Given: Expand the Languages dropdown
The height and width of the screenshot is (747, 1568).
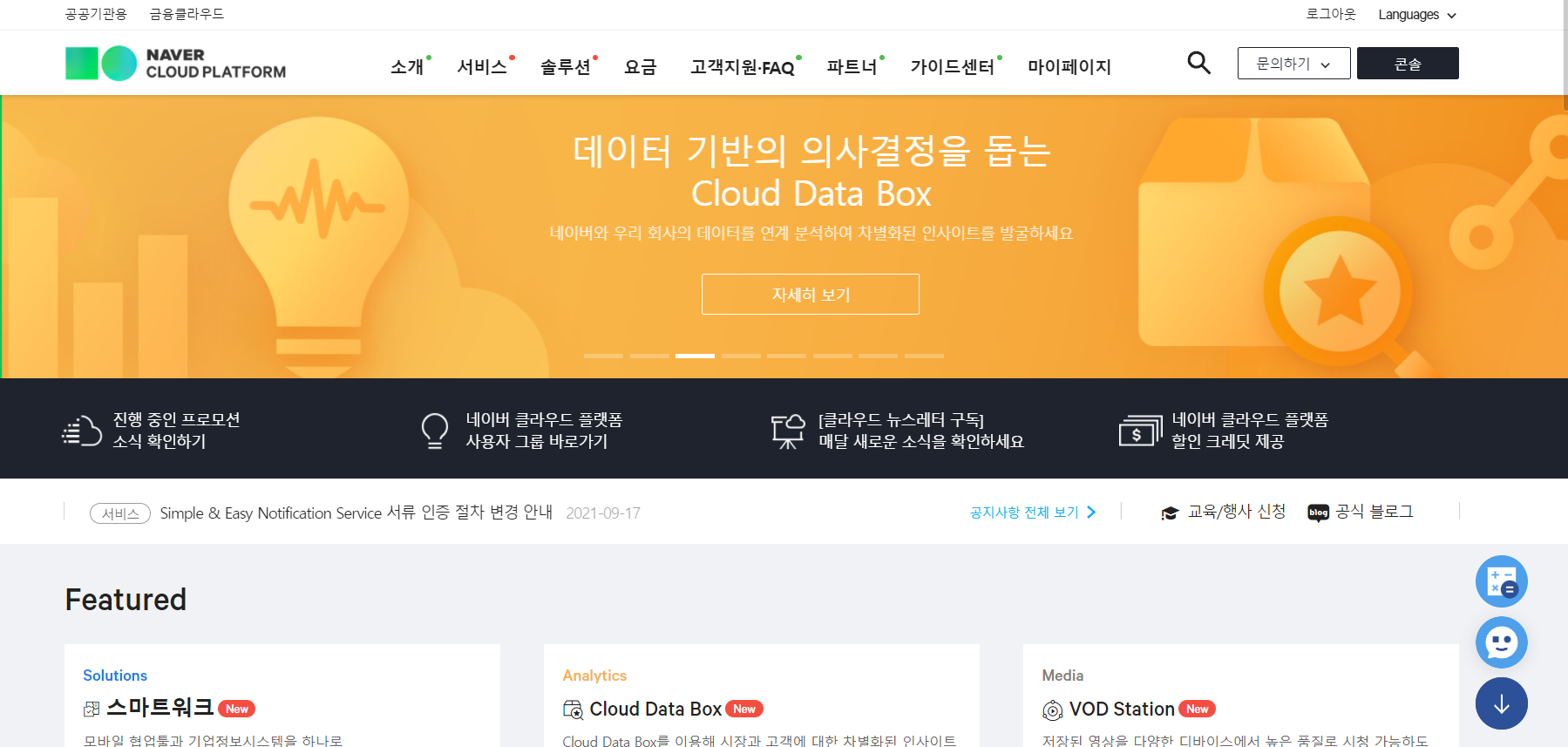Looking at the screenshot, I should pos(1417,15).
